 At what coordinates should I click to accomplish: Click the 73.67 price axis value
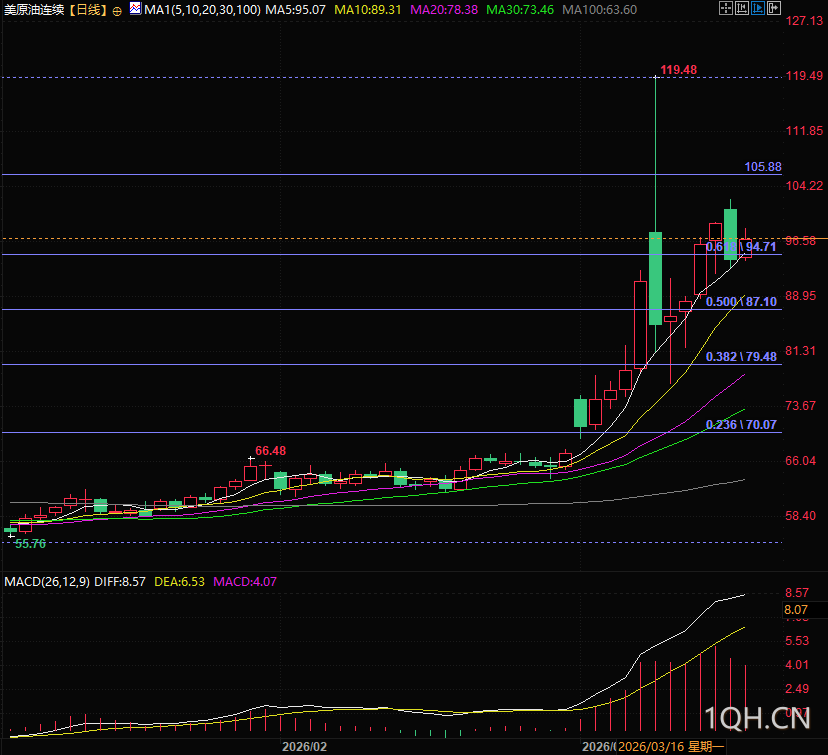pyautogui.click(x=801, y=405)
